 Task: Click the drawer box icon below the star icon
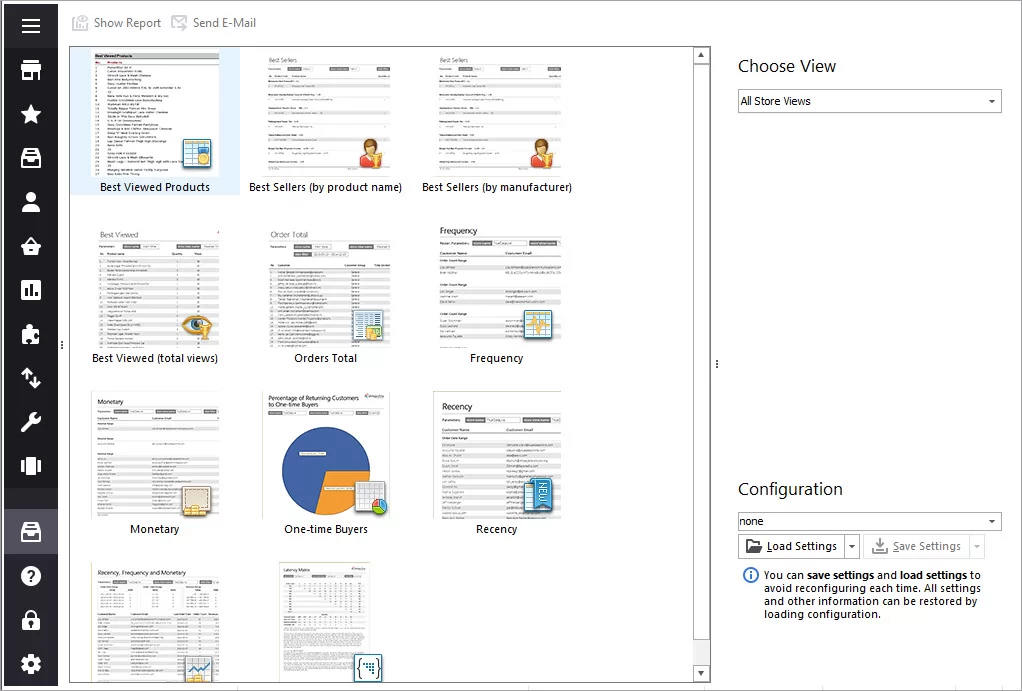click(x=31, y=158)
